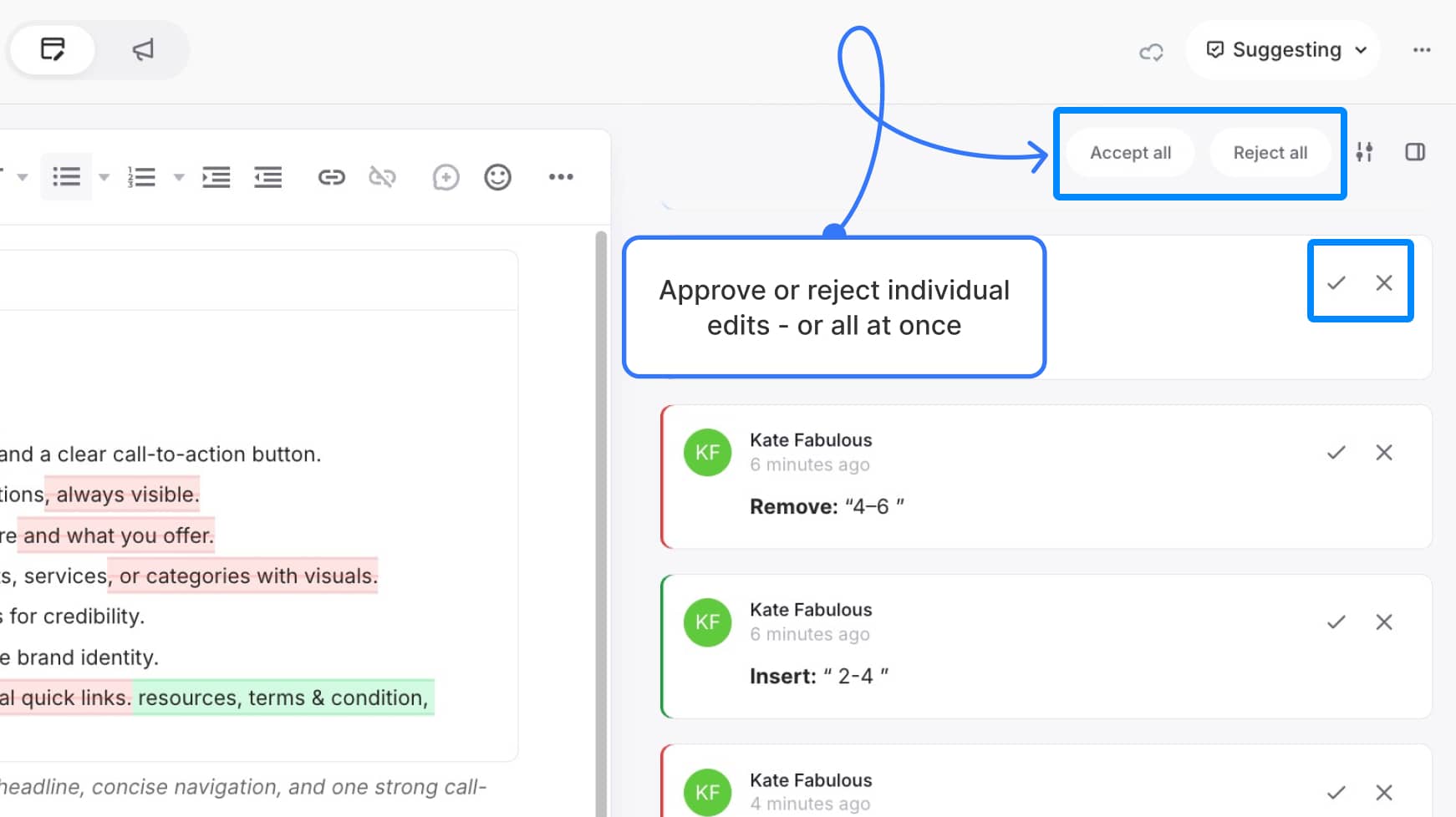Click italic text "headline, concise navigation"
This screenshot has height=817, width=1456.
pyautogui.click(x=140, y=788)
